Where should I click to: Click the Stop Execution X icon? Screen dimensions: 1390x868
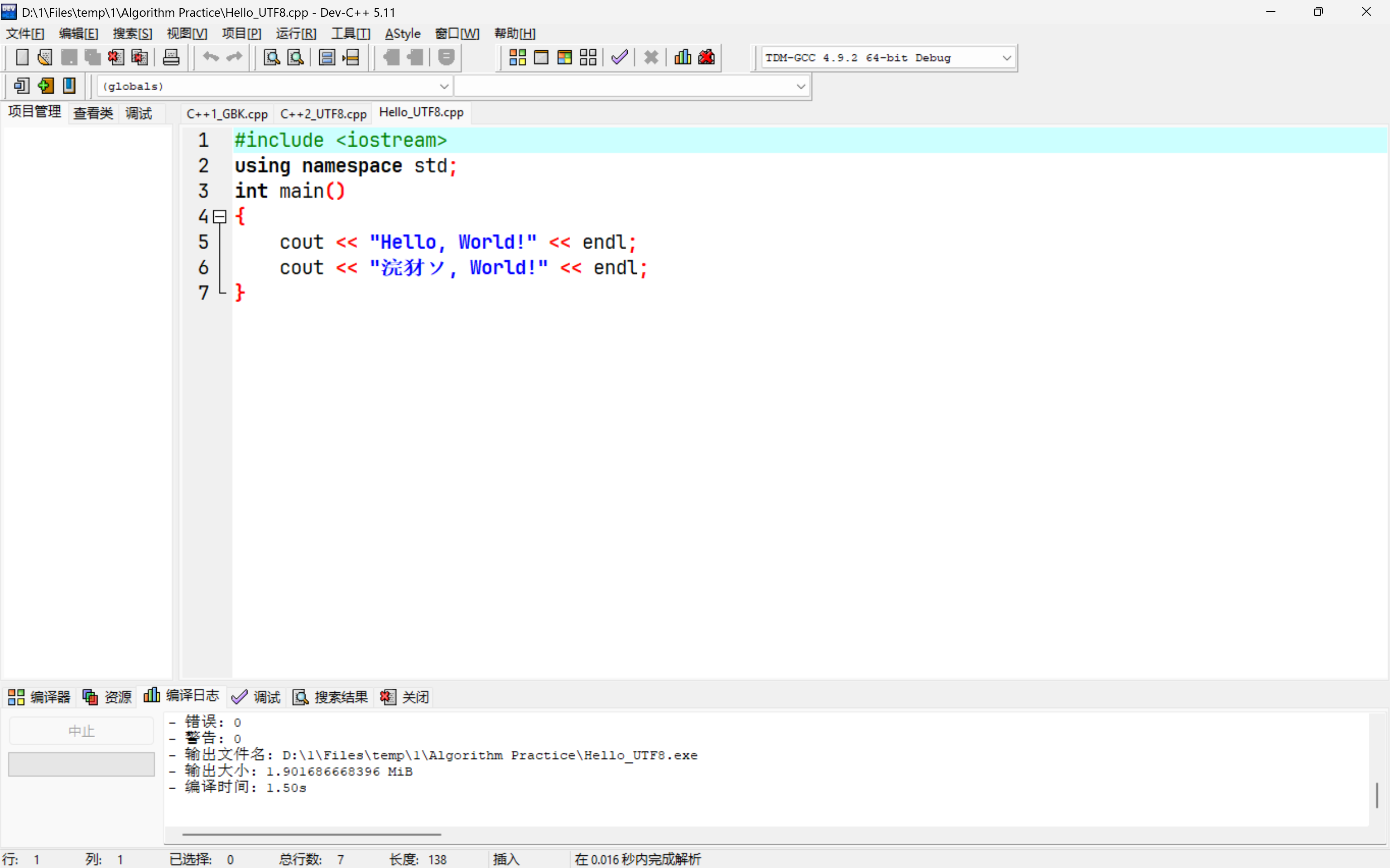[x=651, y=58]
